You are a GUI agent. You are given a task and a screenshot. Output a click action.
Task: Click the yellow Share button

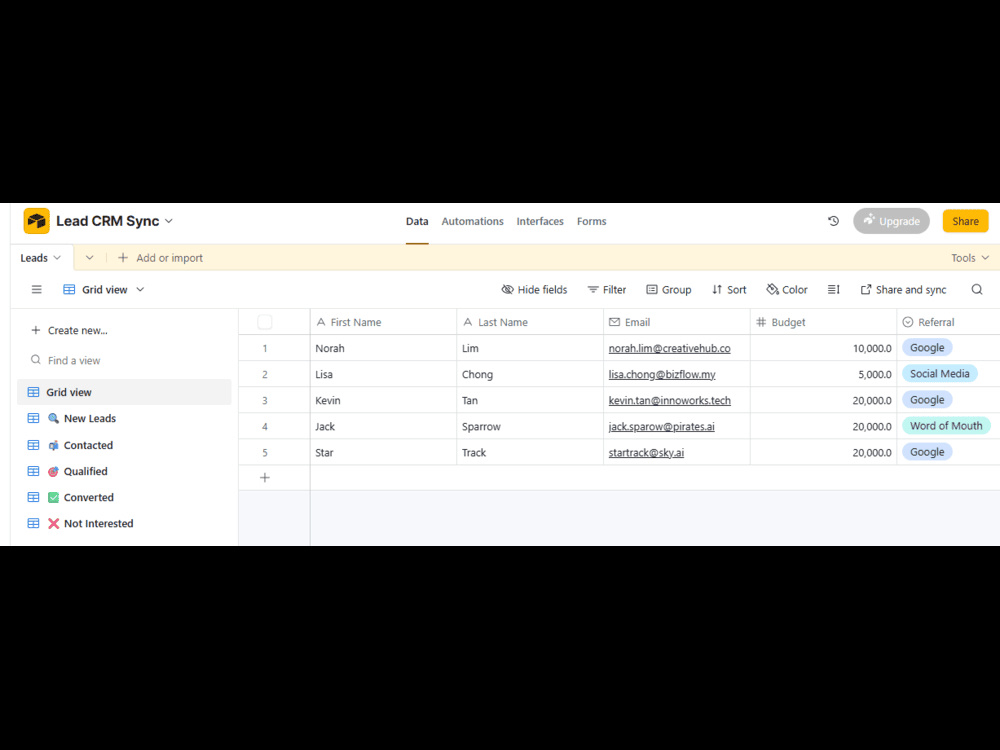click(965, 221)
